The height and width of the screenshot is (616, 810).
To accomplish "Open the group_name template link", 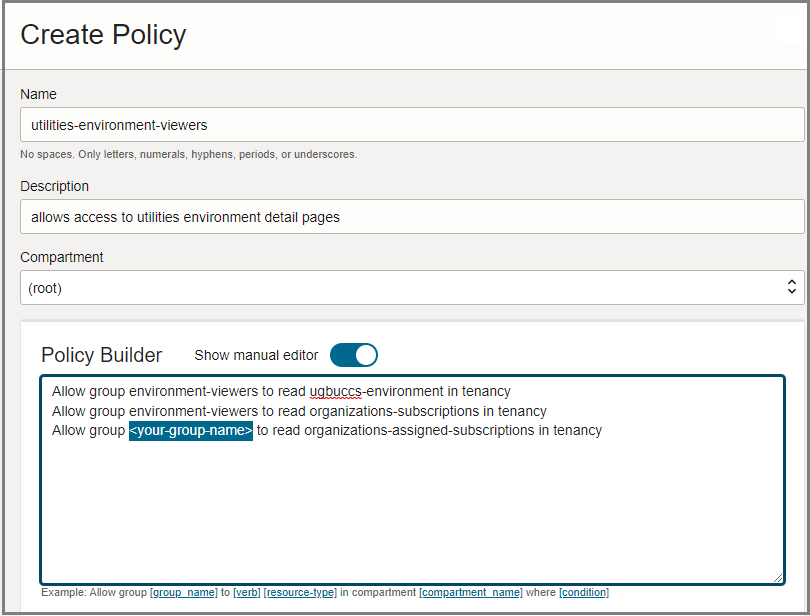I will click(x=184, y=592).
